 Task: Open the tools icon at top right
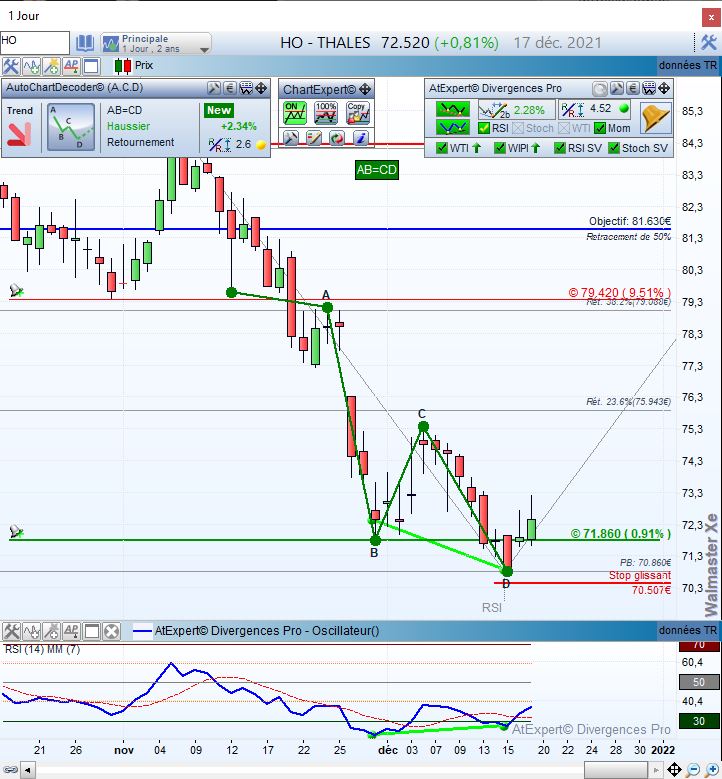click(x=709, y=42)
